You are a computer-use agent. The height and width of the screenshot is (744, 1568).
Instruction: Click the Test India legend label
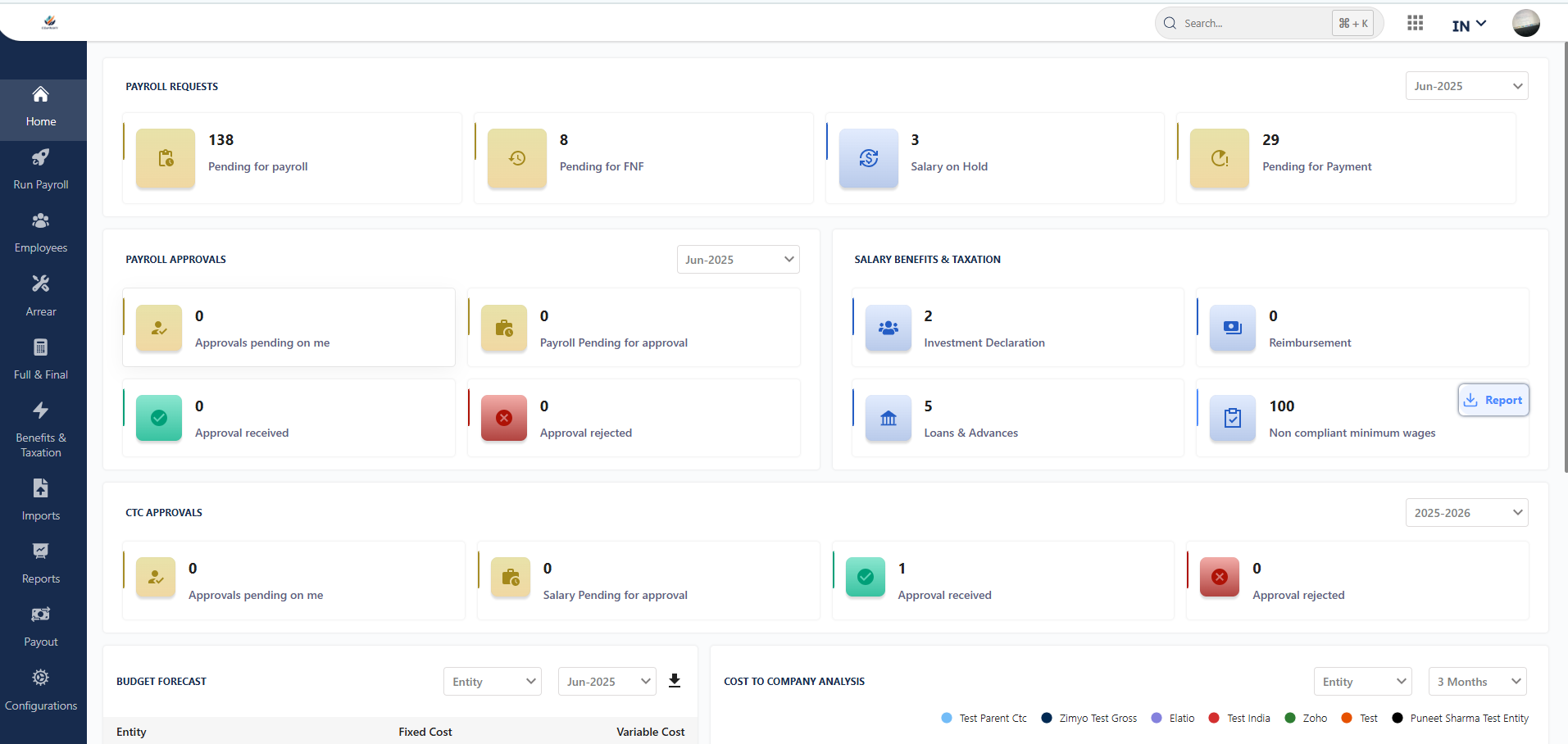(1248, 718)
